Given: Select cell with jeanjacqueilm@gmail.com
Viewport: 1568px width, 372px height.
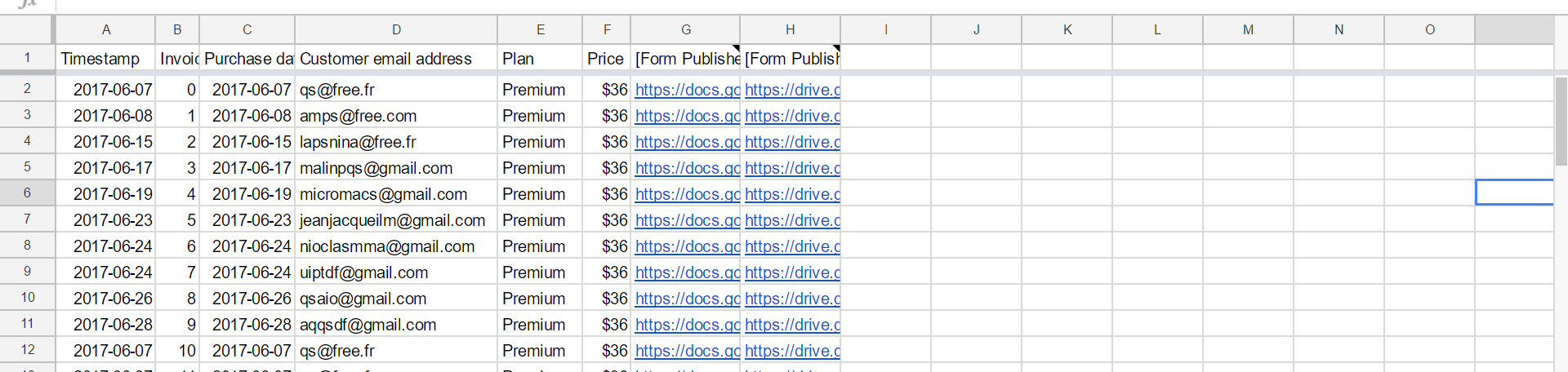Looking at the screenshot, I should pos(396,220).
